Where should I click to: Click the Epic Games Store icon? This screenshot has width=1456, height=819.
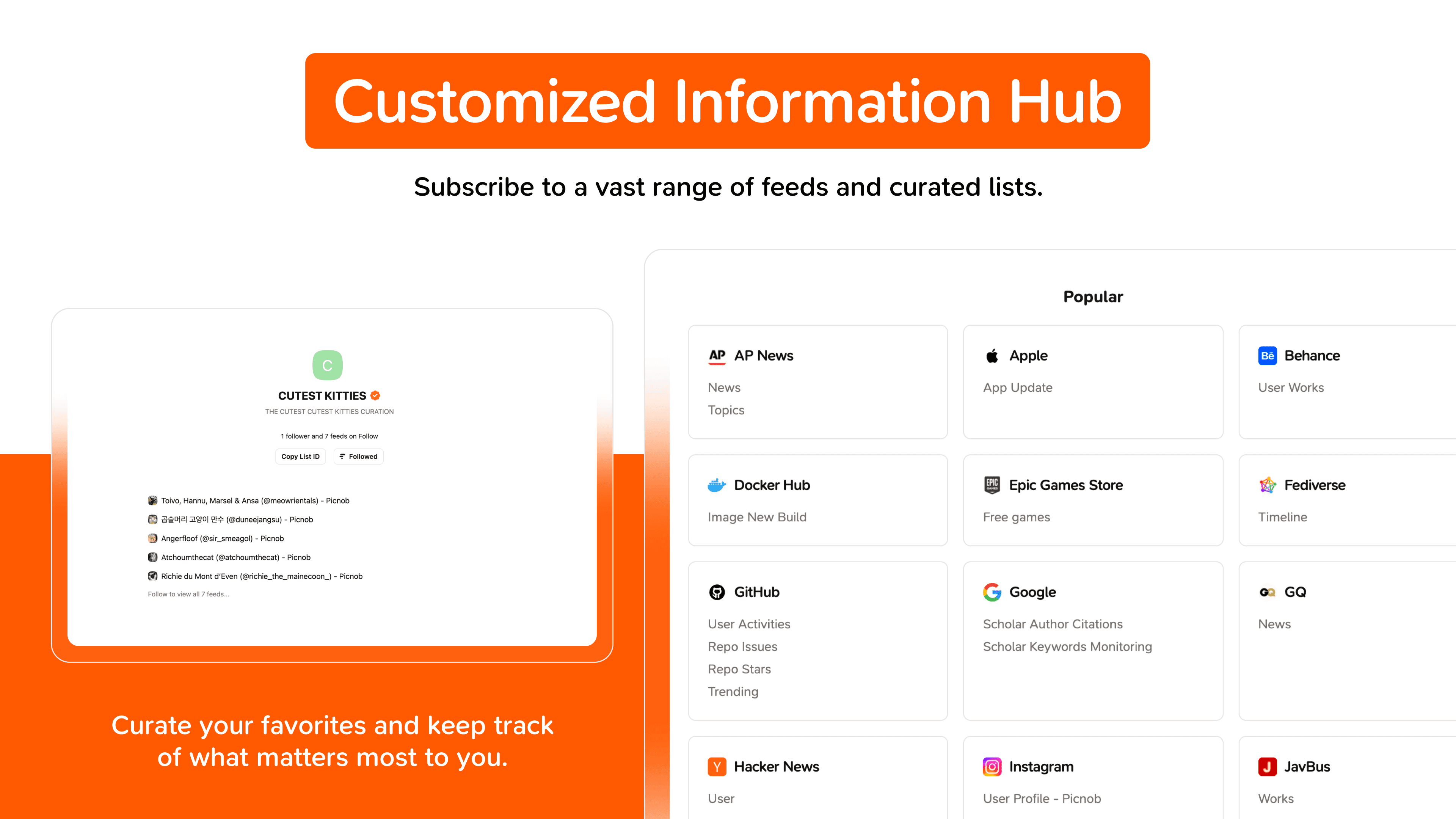pyautogui.click(x=992, y=485)
